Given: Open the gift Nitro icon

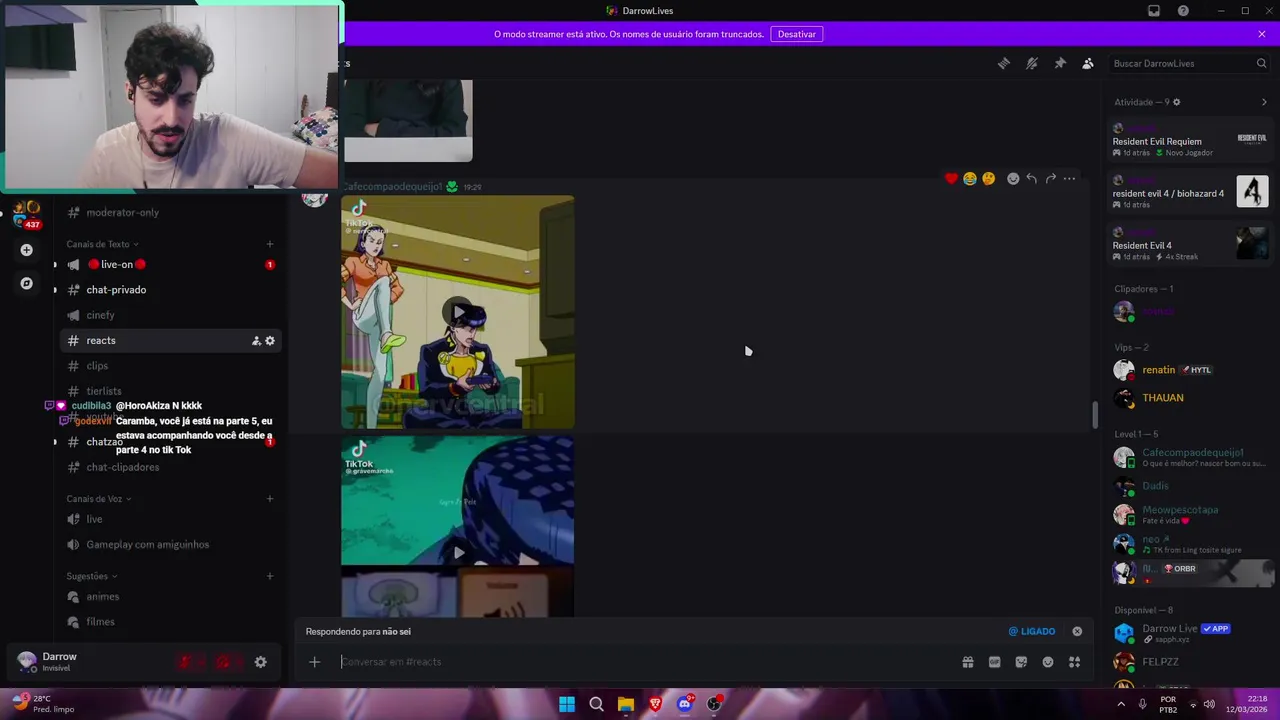Looking at the screenshot, I should pos(968,662).
